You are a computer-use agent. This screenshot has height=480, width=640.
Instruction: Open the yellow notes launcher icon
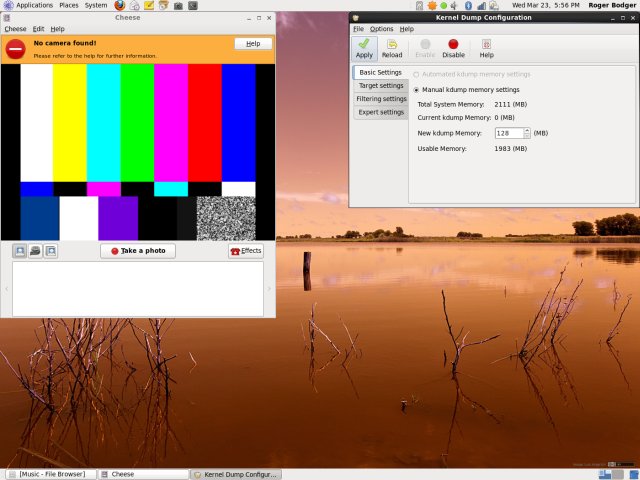149,5
